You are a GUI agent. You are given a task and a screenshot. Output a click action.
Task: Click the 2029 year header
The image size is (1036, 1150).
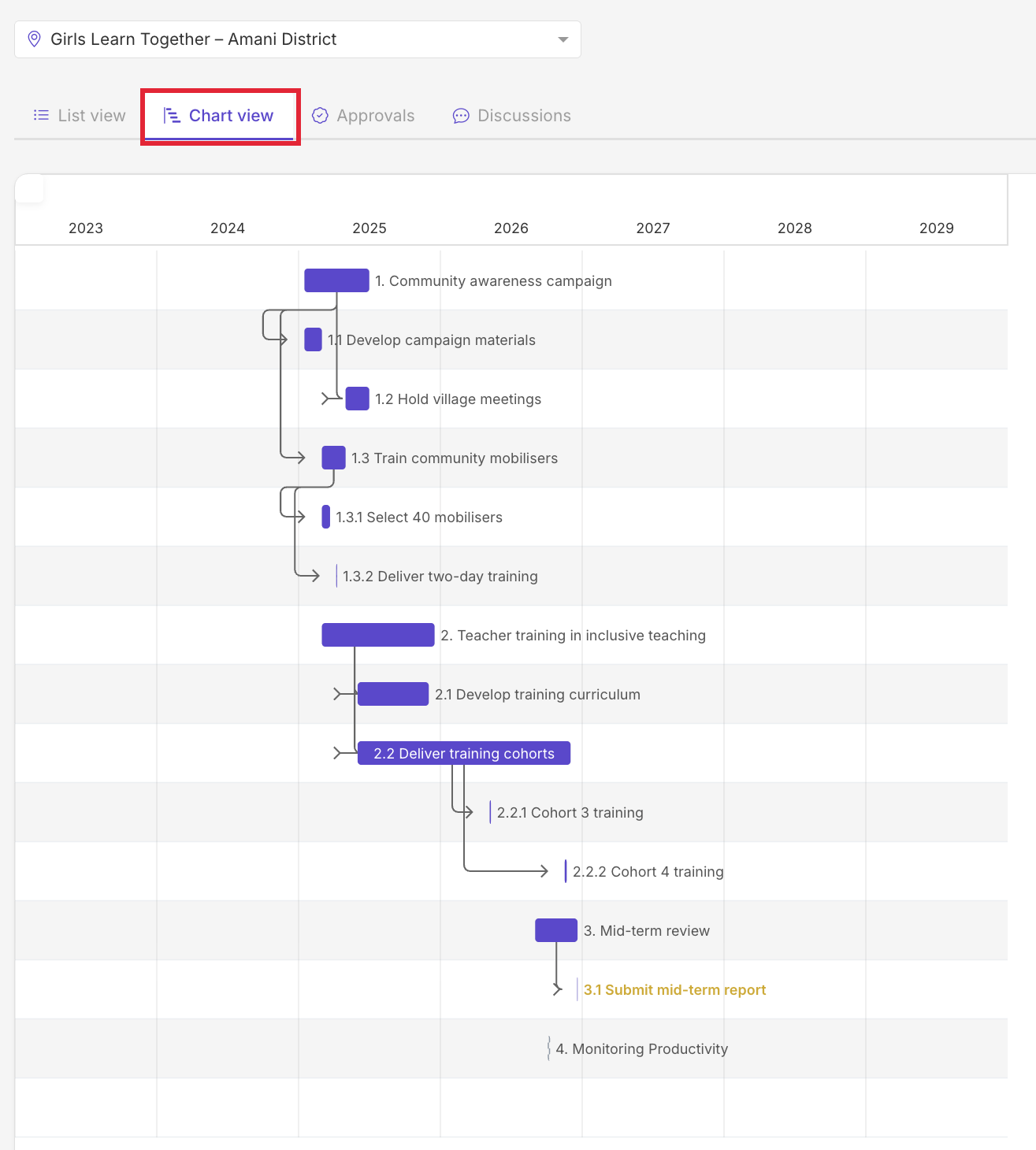(x=937, y=228)
